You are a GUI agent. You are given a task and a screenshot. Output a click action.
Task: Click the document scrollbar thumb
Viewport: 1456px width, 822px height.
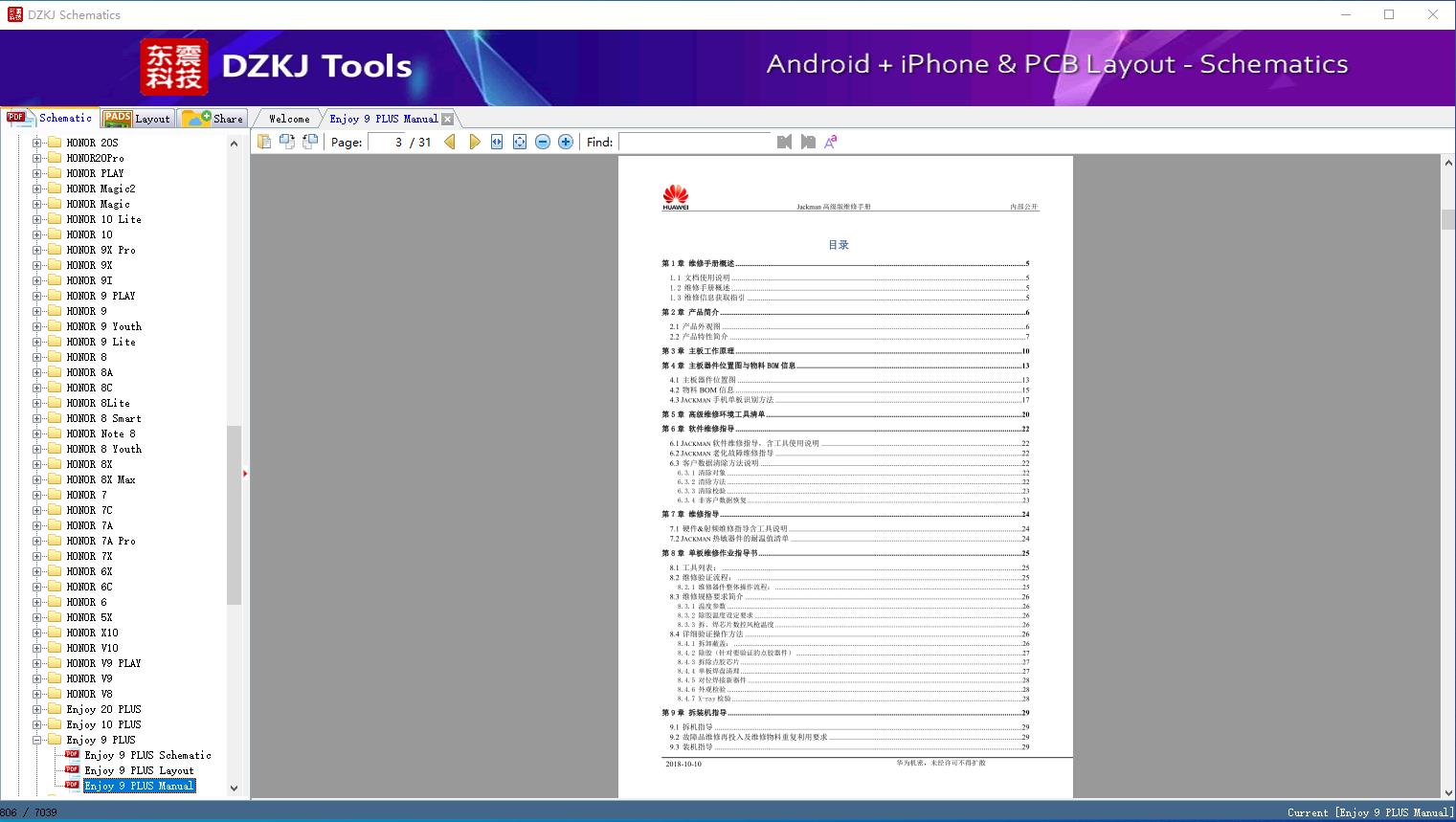coord(1447,219)
